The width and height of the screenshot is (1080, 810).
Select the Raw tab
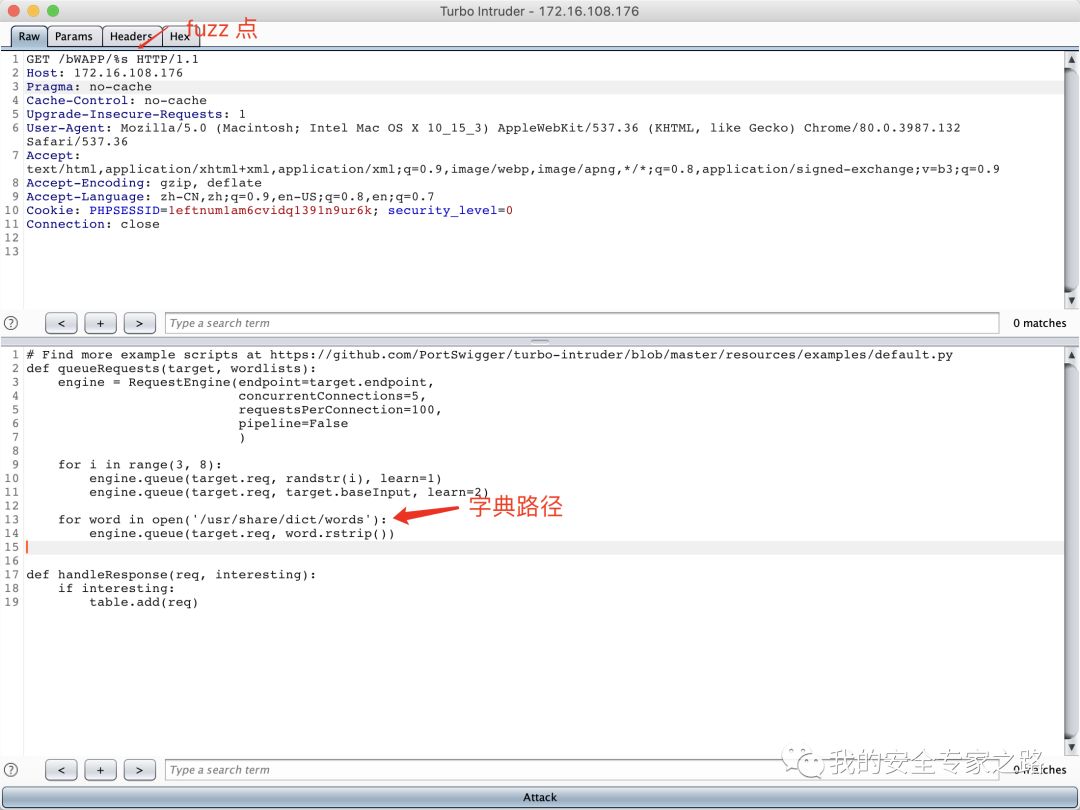coord(28,36)
